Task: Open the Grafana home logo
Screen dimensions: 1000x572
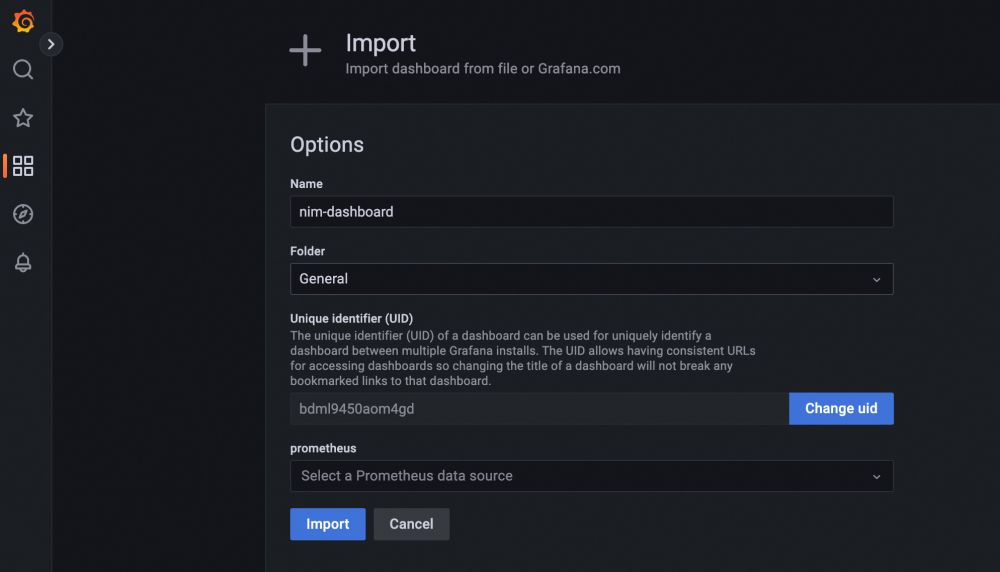Action: pos(24,21)
